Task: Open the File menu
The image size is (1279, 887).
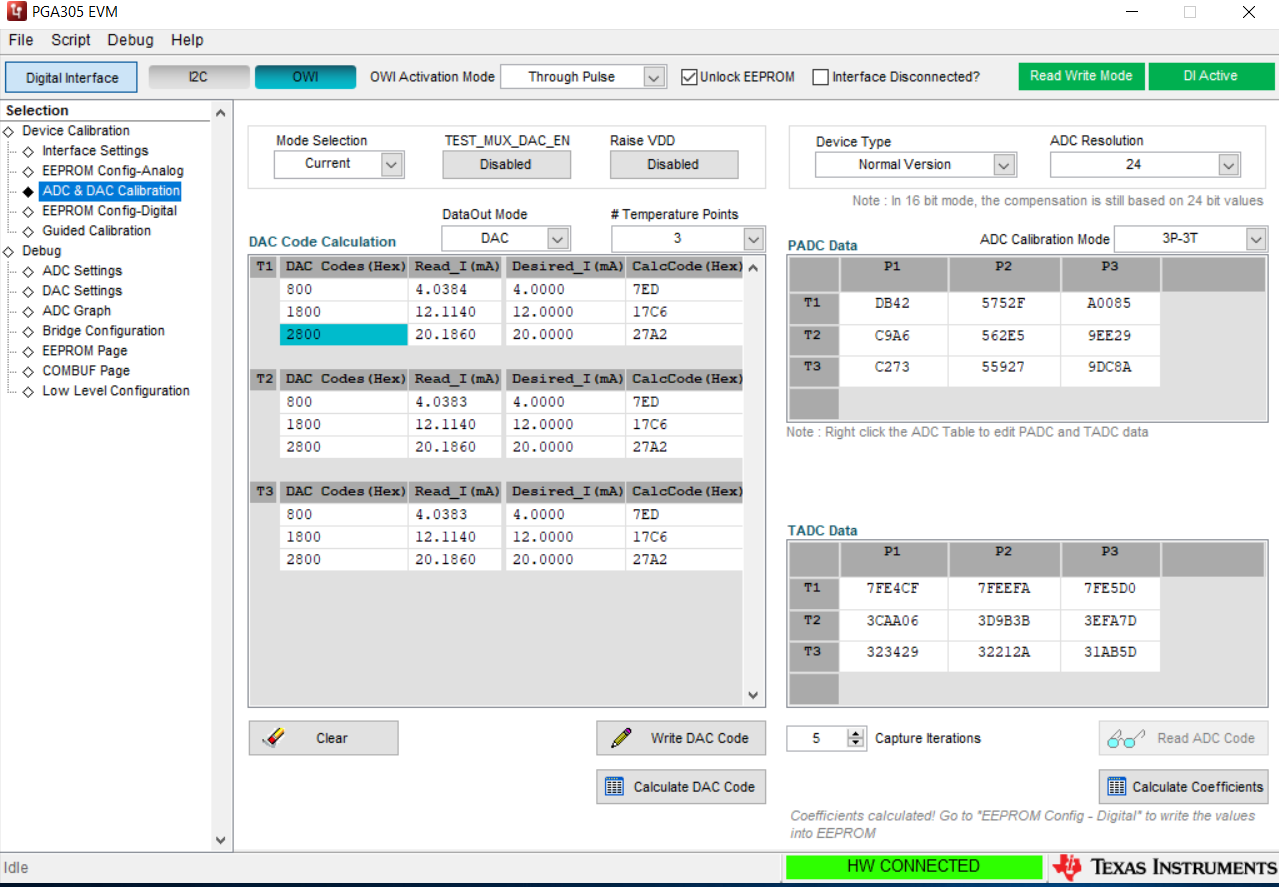Action: tap(20, 40)
